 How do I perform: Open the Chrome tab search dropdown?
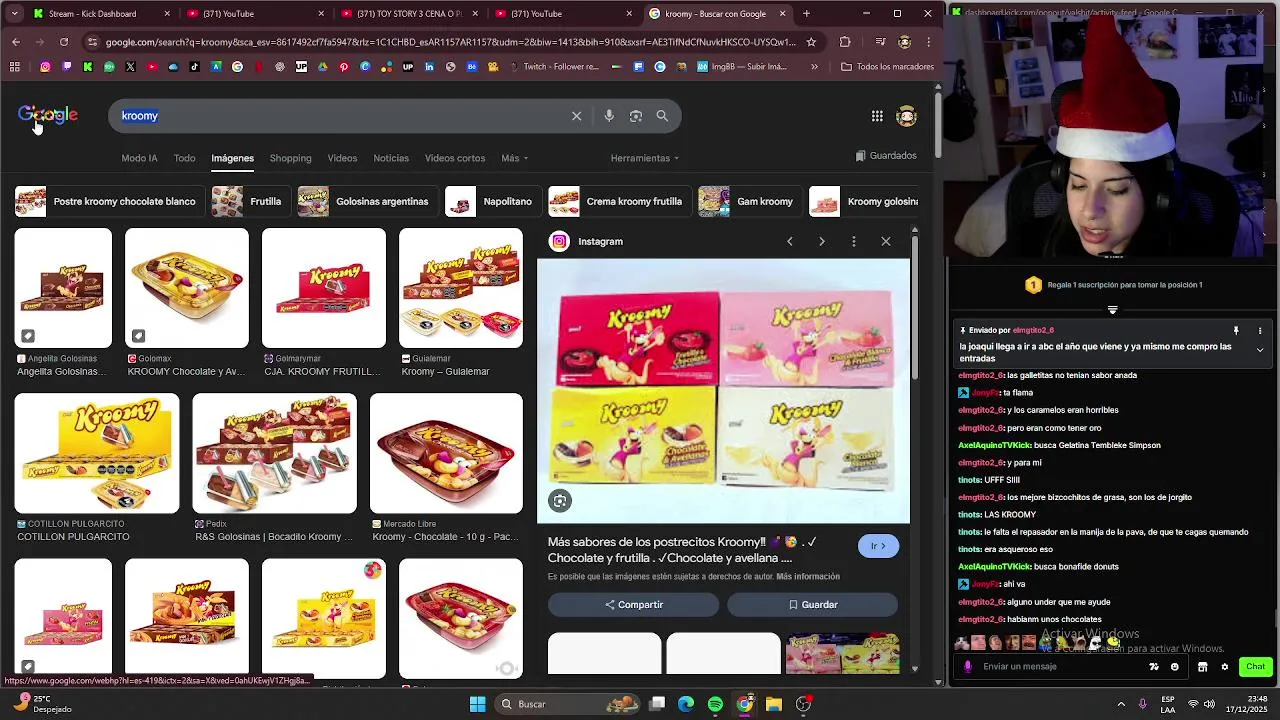14,14
